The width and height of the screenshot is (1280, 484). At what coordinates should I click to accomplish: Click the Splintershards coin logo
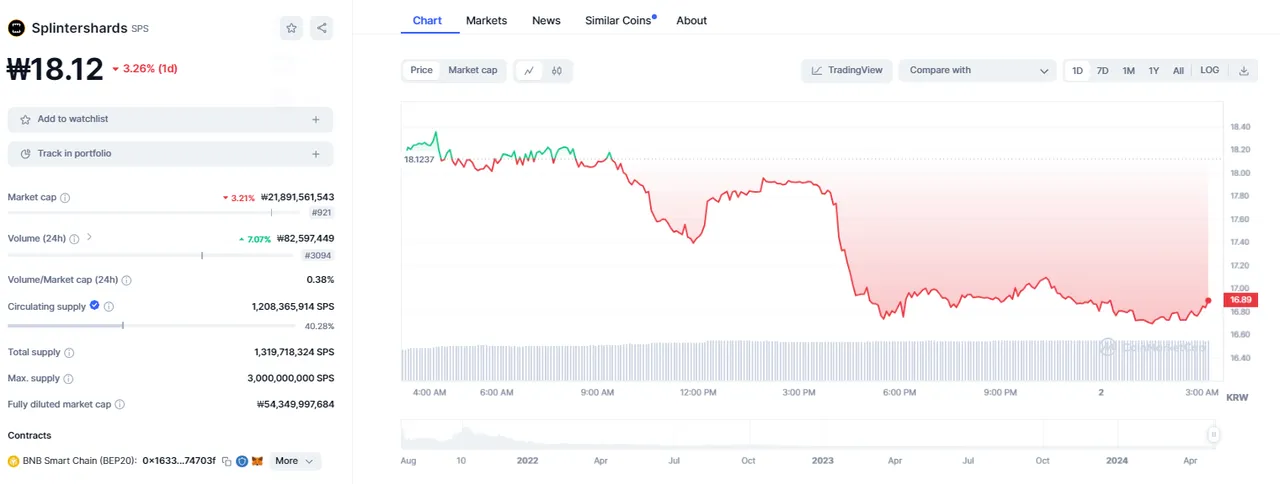click(x=16, y=28)
